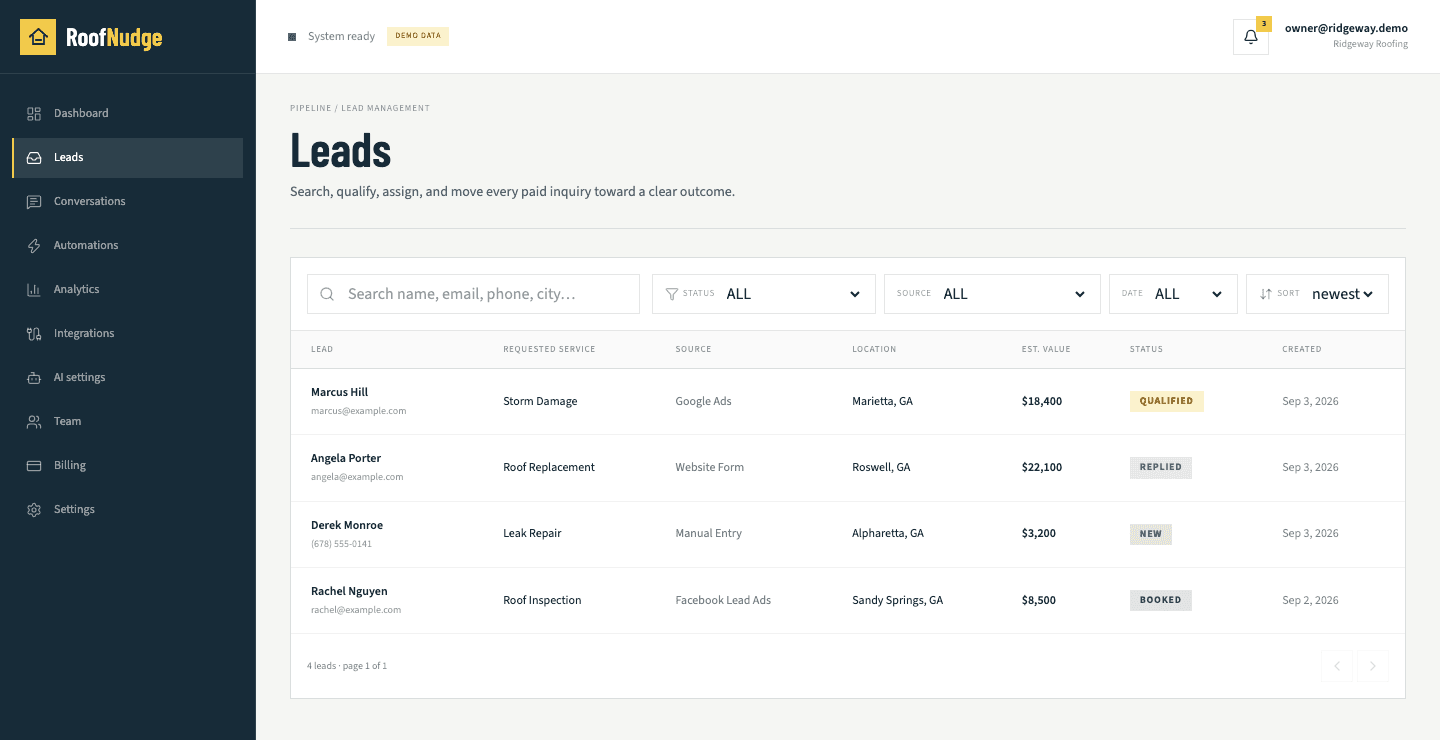Viewport: 1440px width, 740px height.
Task: Navigate to Analytics in sidebar
Action: point(128,290)
